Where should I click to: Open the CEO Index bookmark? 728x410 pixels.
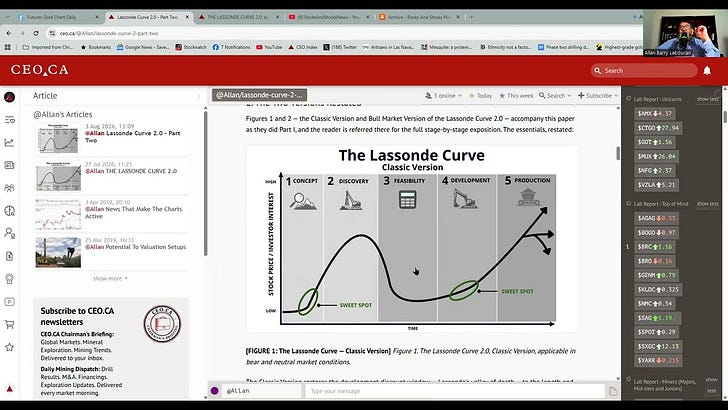303,47
